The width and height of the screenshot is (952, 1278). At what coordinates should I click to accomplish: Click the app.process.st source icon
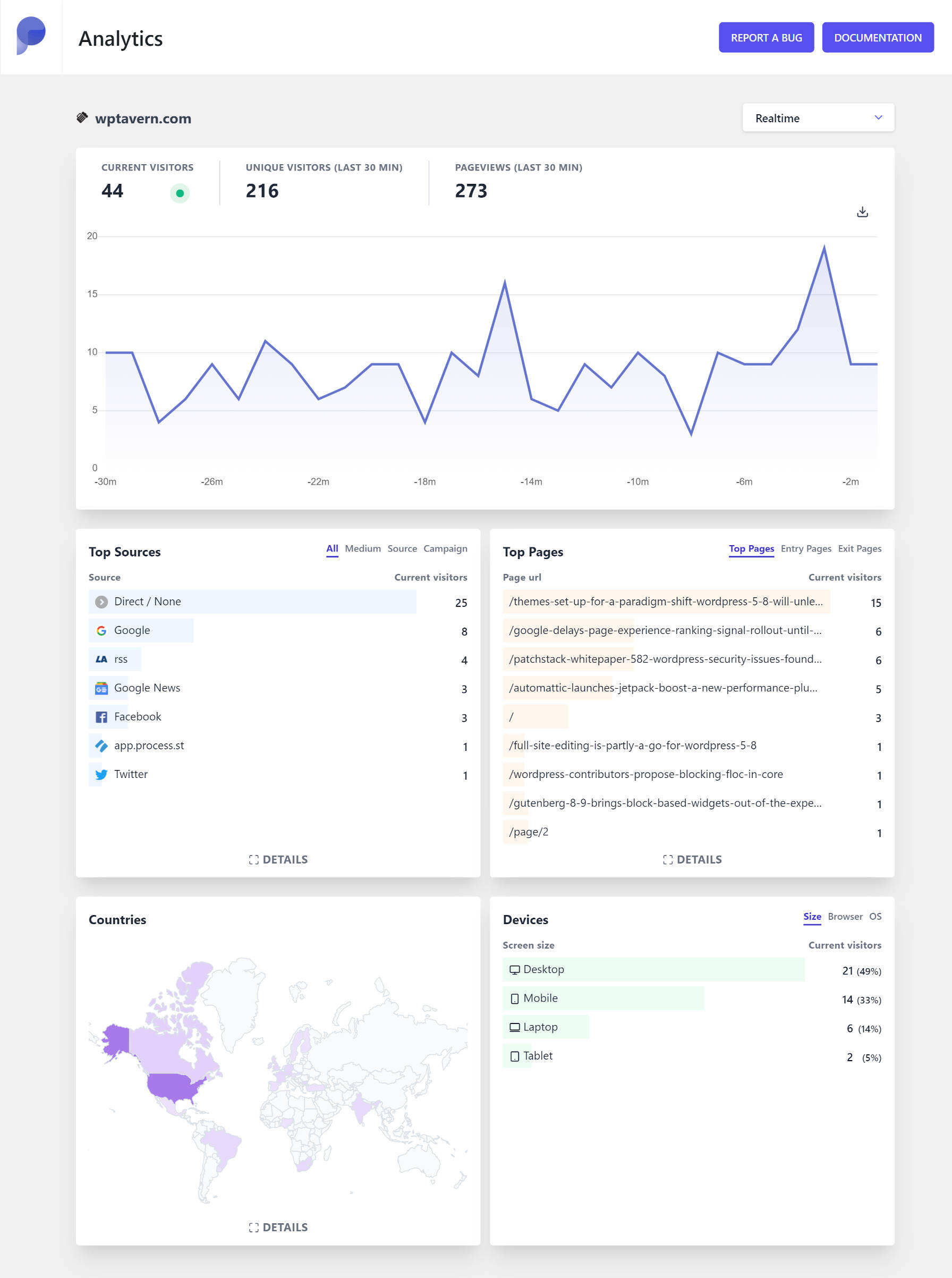(101, 746)
